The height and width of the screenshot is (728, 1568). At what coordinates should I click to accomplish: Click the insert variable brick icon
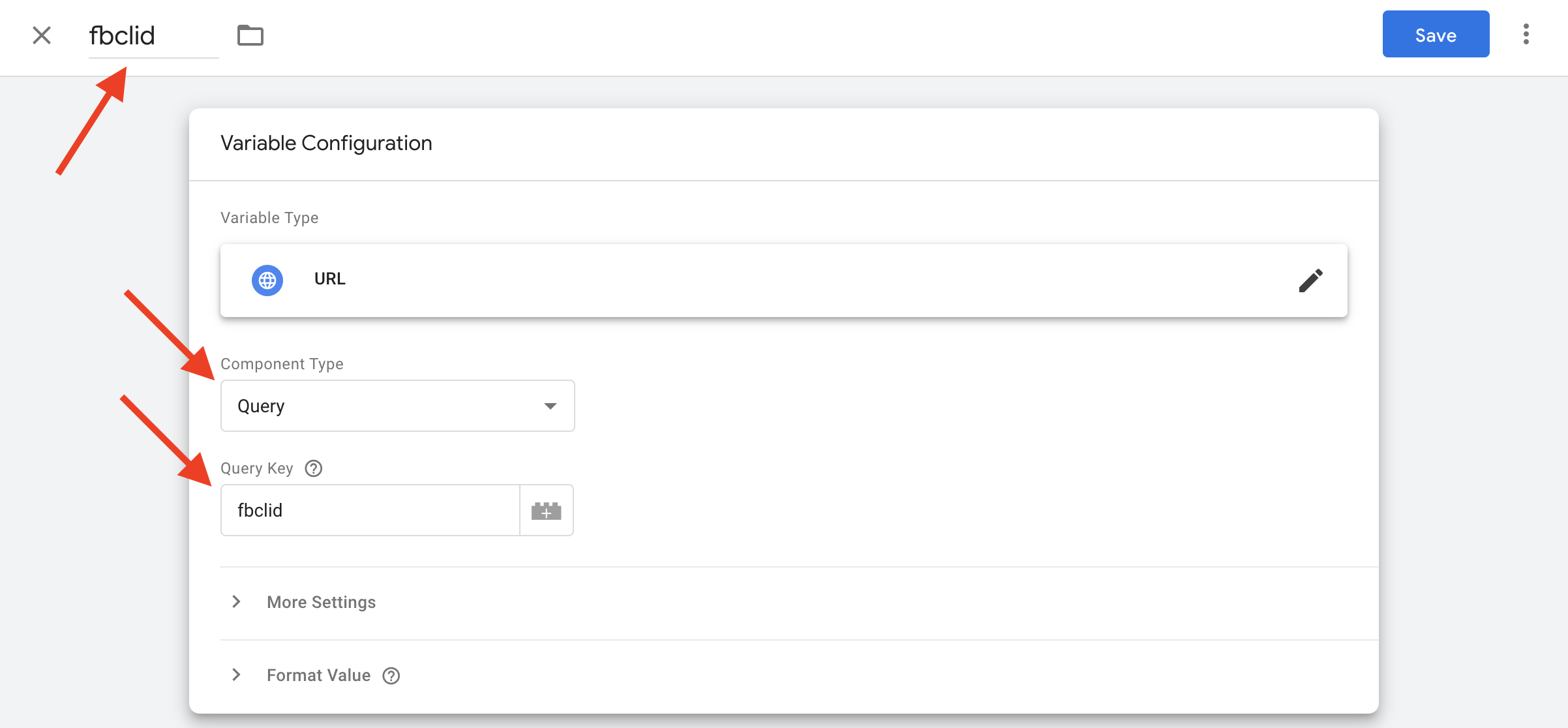(x=547, y=510)
